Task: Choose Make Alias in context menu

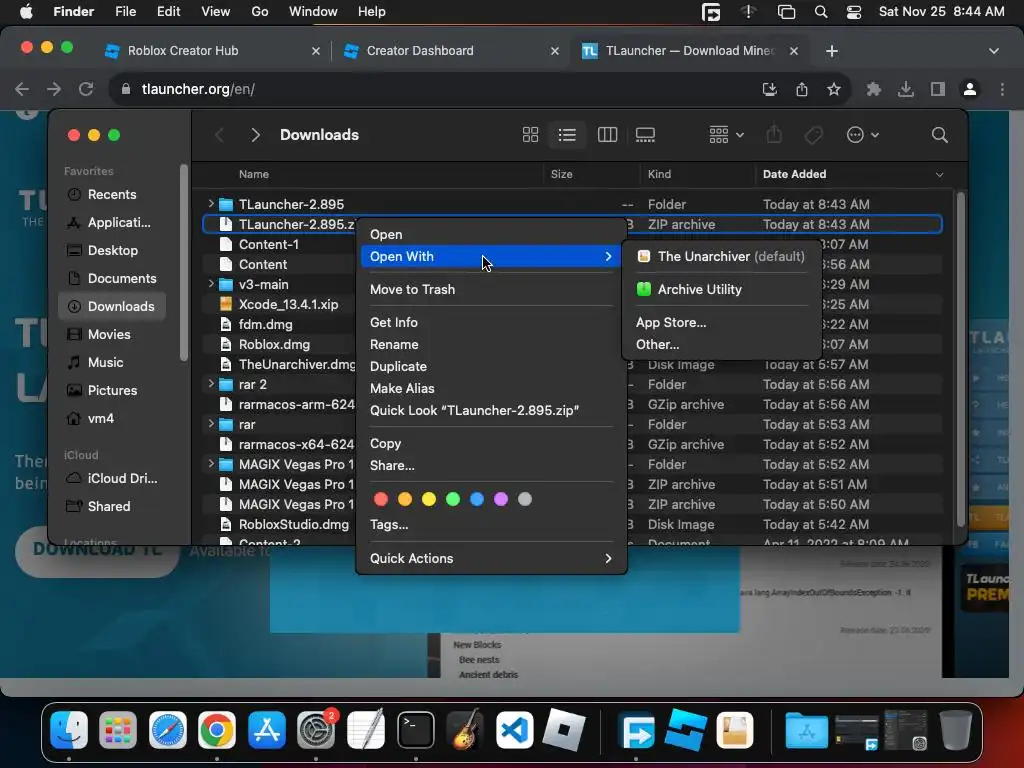Action: (x=491, y=389)
